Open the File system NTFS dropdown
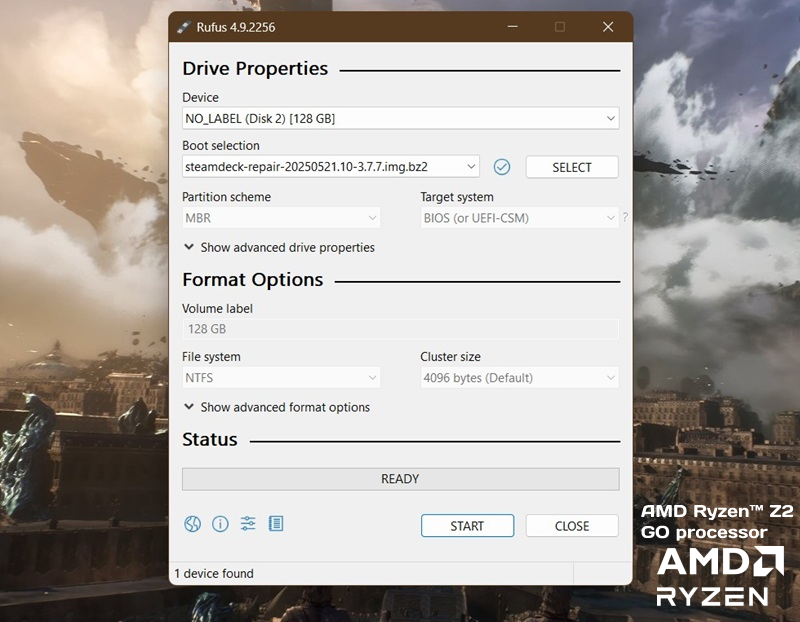The image size is (800, 622). 281,378
